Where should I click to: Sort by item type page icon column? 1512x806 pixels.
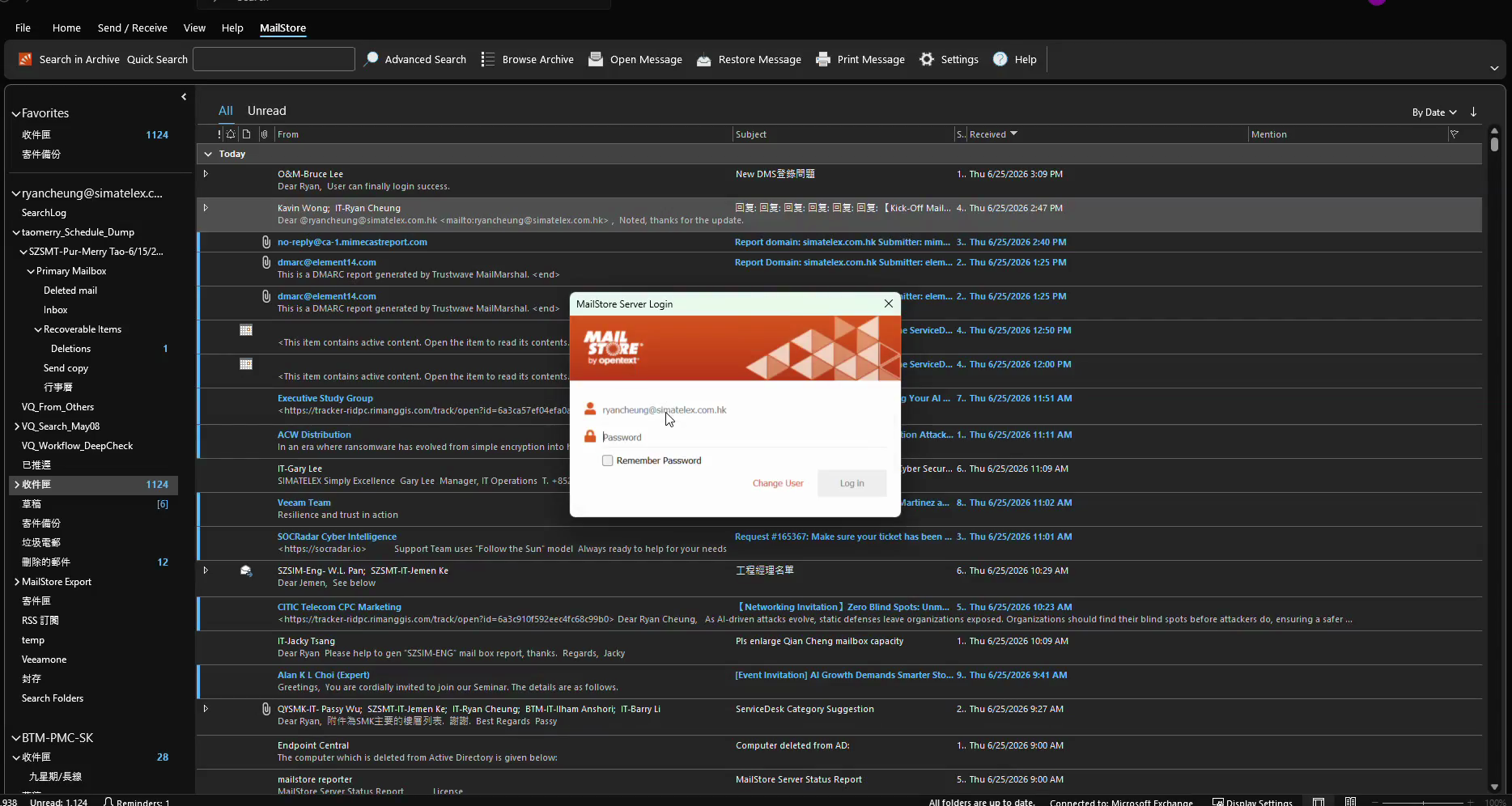pos(247,134)
